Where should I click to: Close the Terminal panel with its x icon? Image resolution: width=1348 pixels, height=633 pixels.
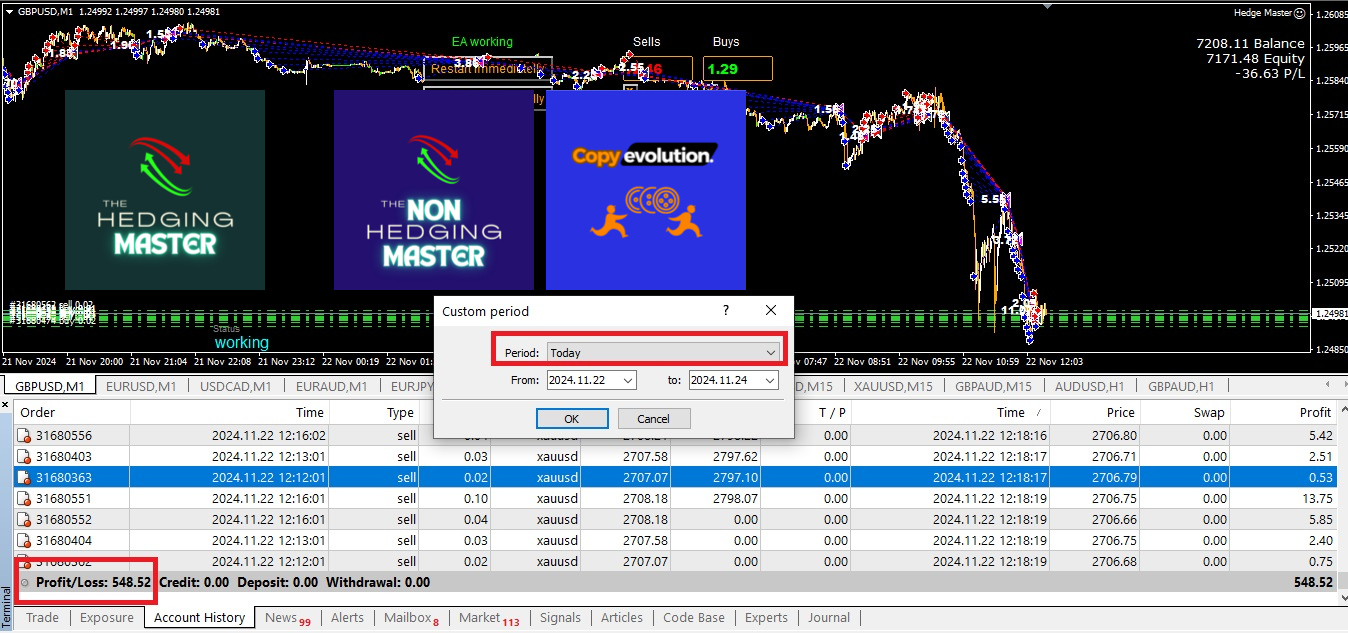click(5, 406)
